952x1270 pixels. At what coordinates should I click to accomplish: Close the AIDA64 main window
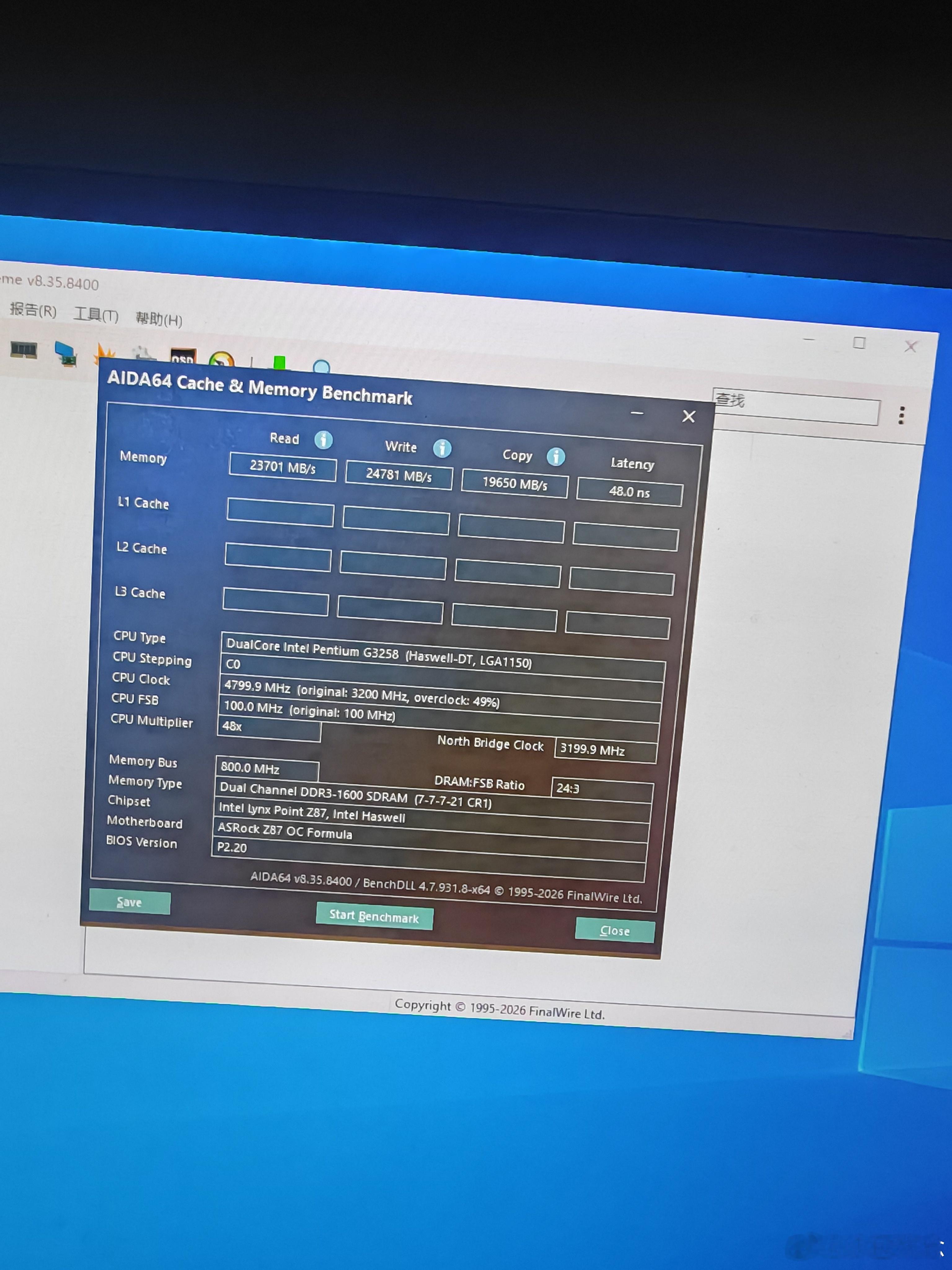click(911, 346)
